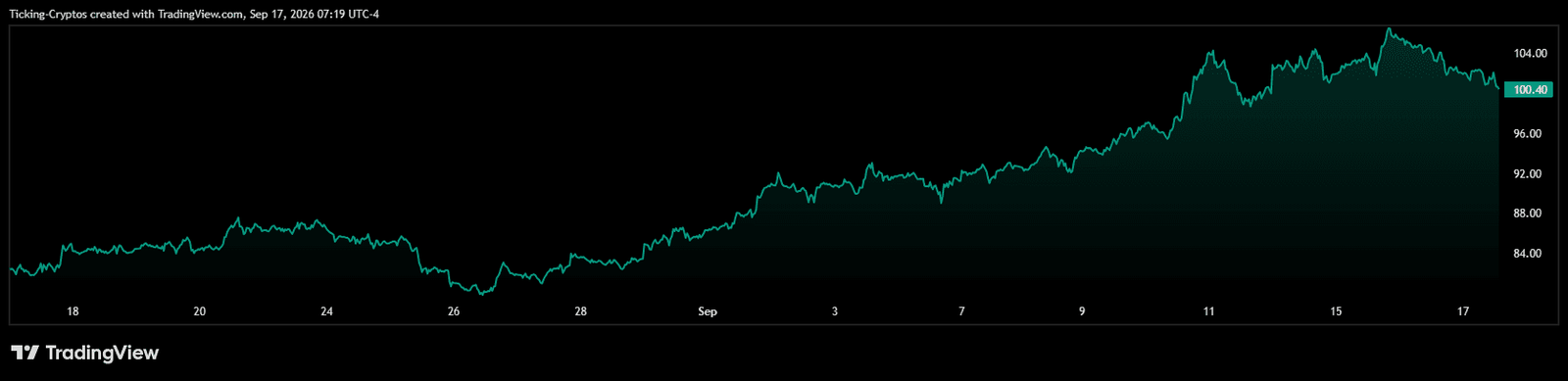Click the 92.00 price axis label
The width and height of the screenshot is (1568, 381).
1528,174
